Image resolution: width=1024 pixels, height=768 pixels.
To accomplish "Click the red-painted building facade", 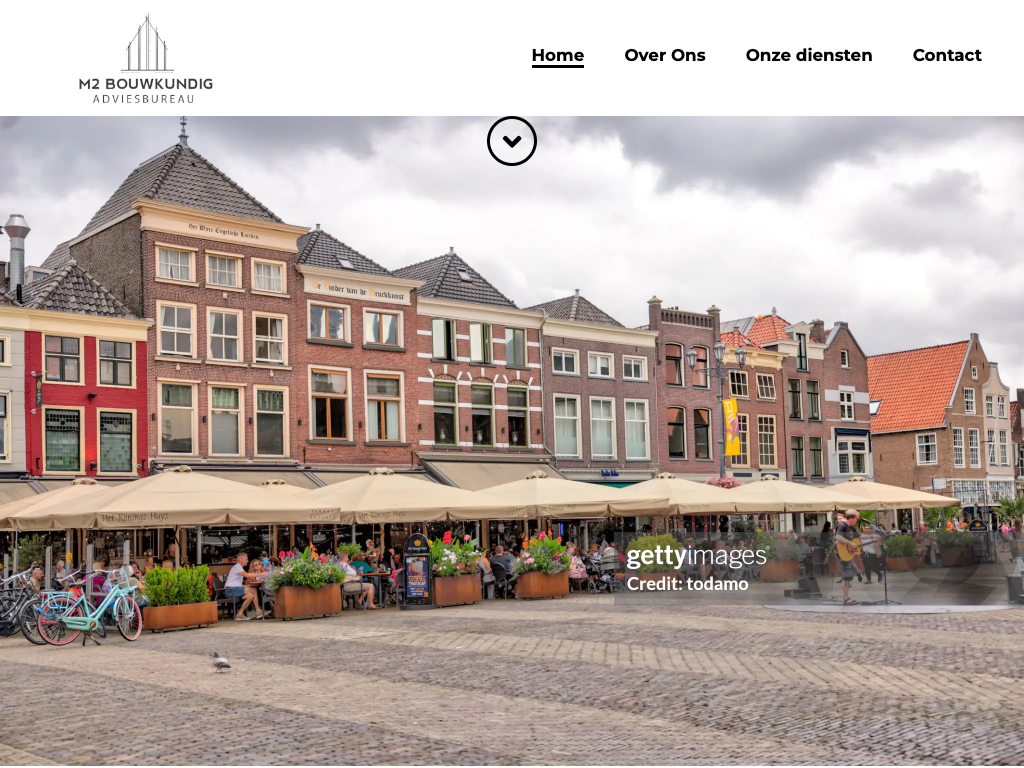I will coord(87,400).
